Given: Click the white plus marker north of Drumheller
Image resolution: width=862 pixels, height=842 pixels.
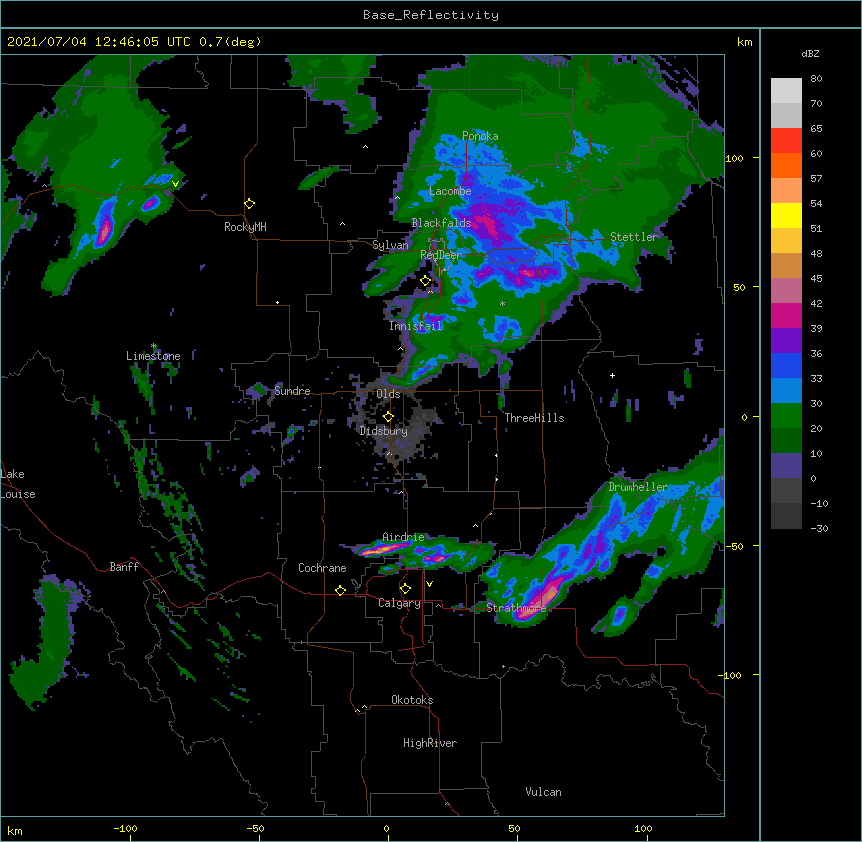Looking at the screenshot, I should 612,375.
